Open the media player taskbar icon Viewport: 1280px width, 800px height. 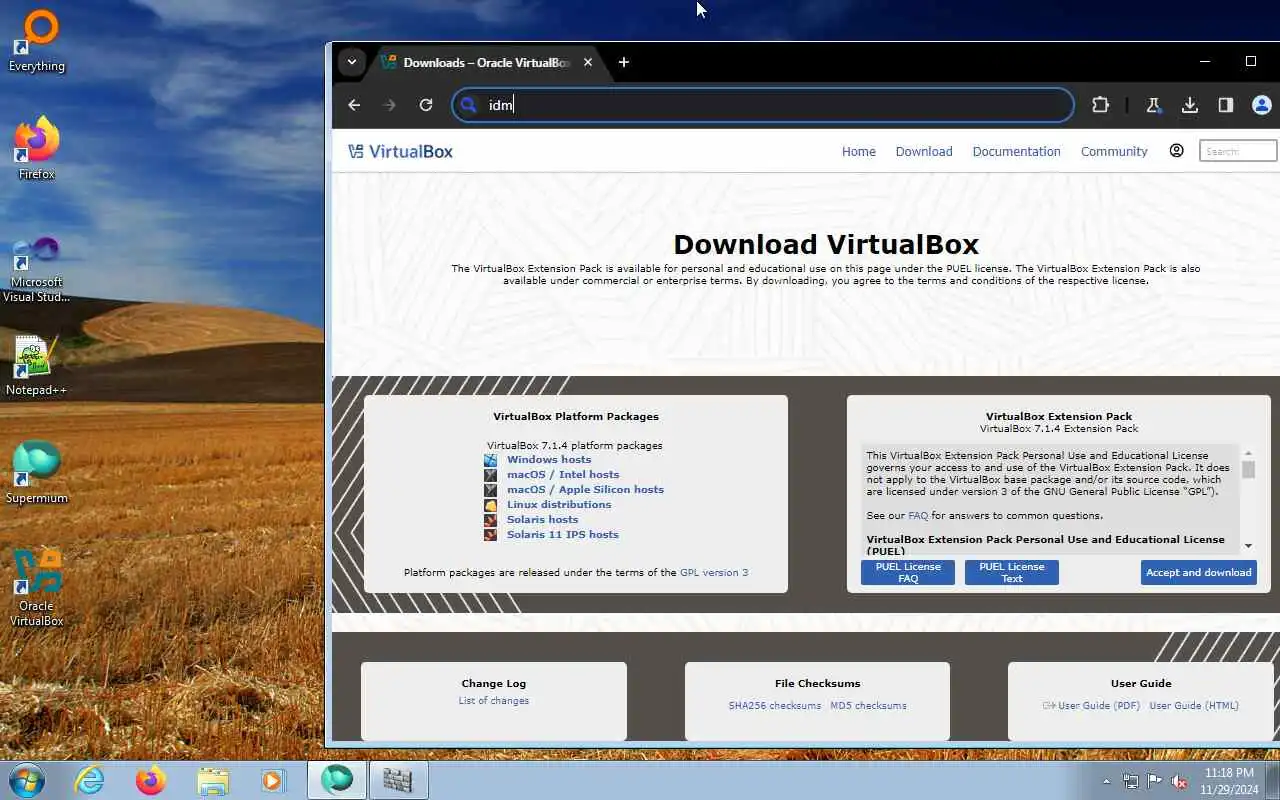point(272,780)
